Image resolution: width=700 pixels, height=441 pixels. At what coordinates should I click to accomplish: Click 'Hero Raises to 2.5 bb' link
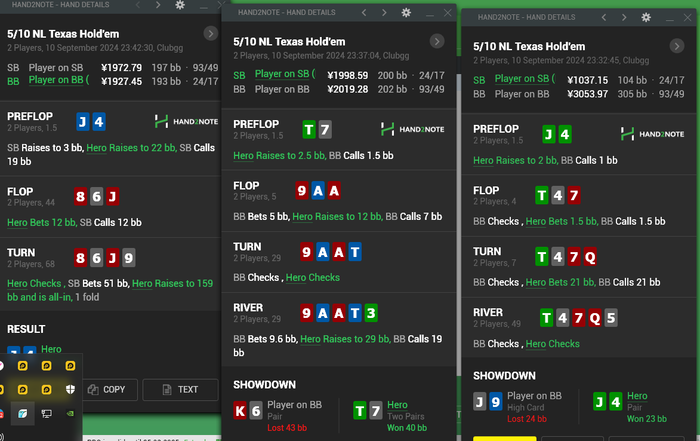[279, 156]
